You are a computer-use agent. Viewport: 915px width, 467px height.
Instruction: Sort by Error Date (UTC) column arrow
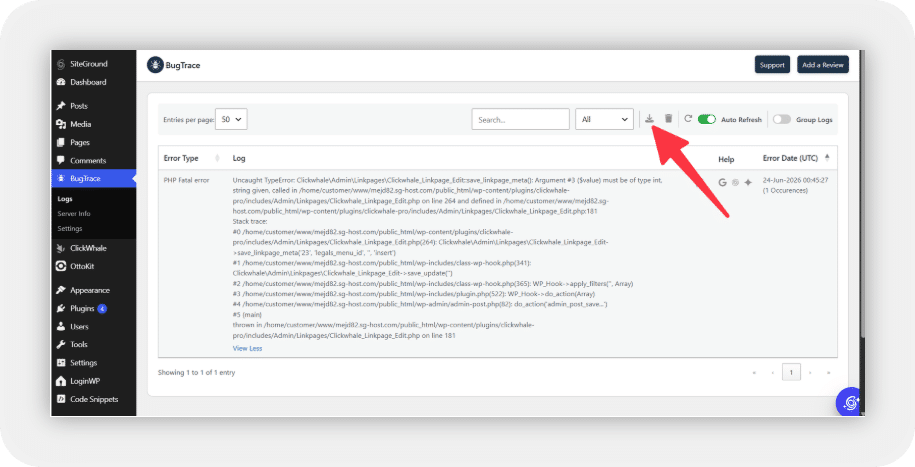click(827, 158)
